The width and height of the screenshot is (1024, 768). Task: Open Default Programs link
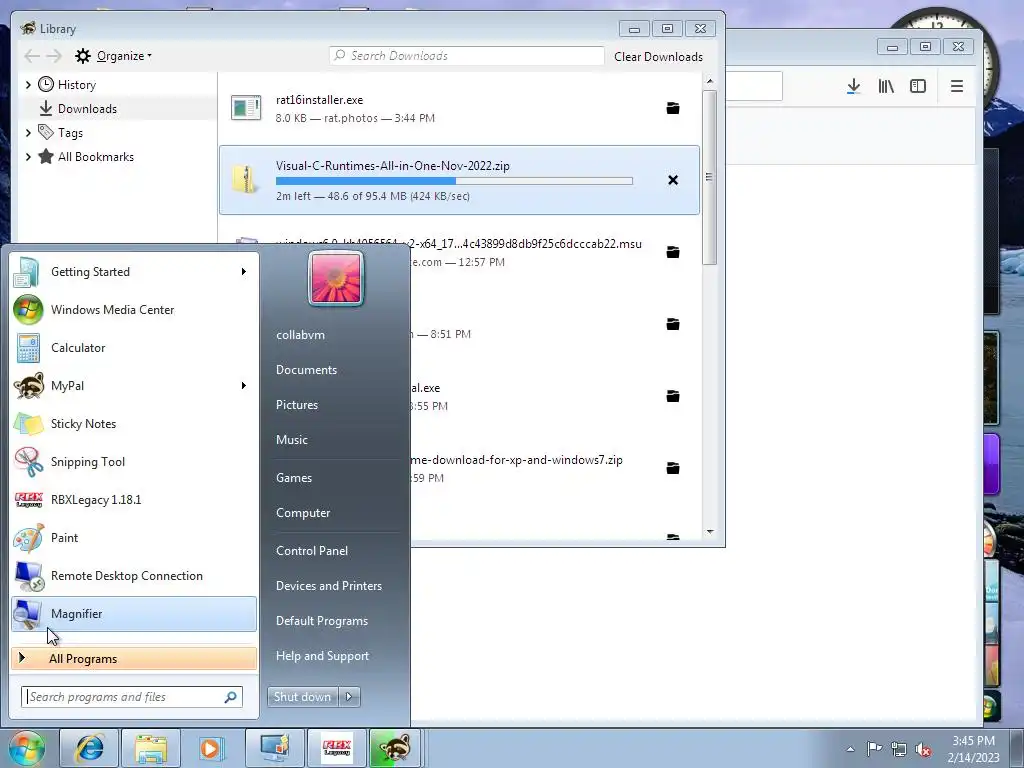coord(321,621)
